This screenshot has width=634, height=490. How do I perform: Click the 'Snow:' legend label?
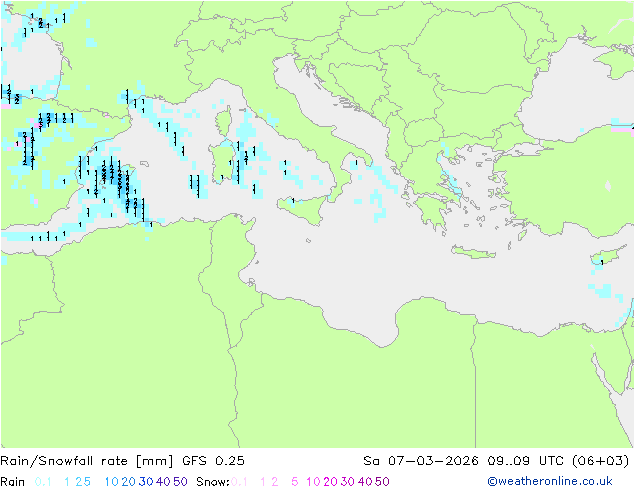[x=213, y=482]
